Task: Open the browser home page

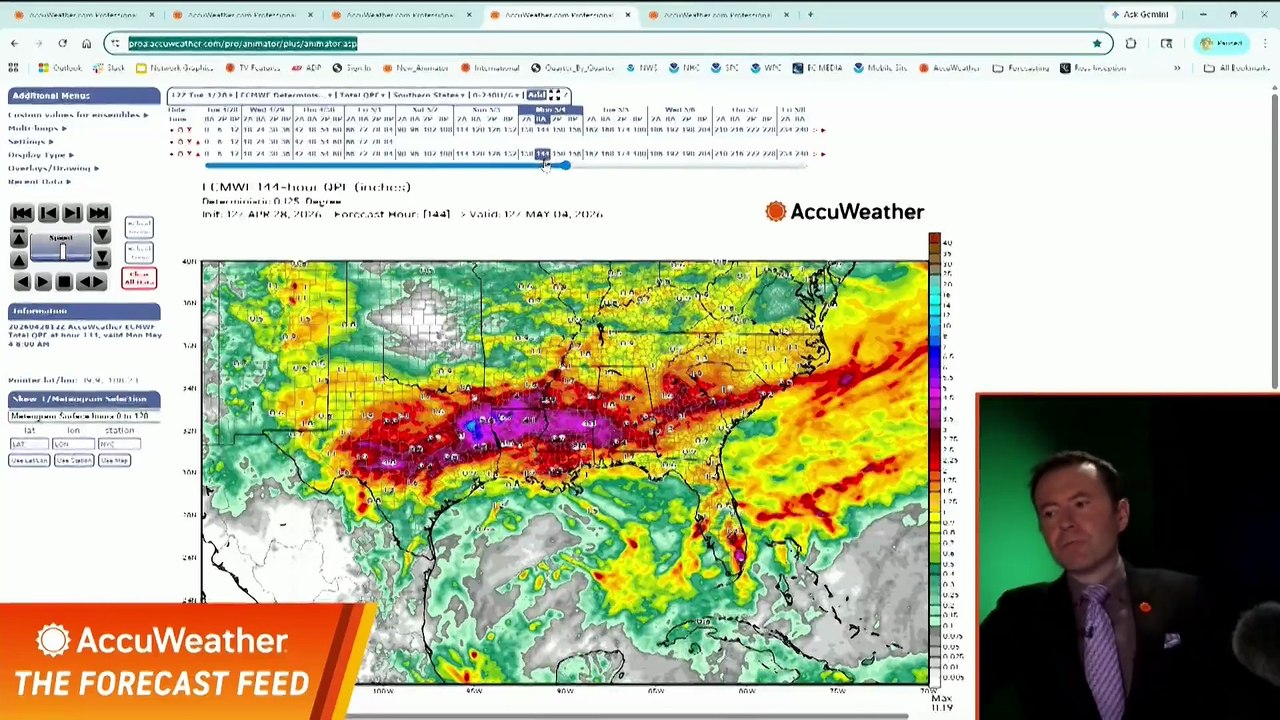Action: click(86, 43)
